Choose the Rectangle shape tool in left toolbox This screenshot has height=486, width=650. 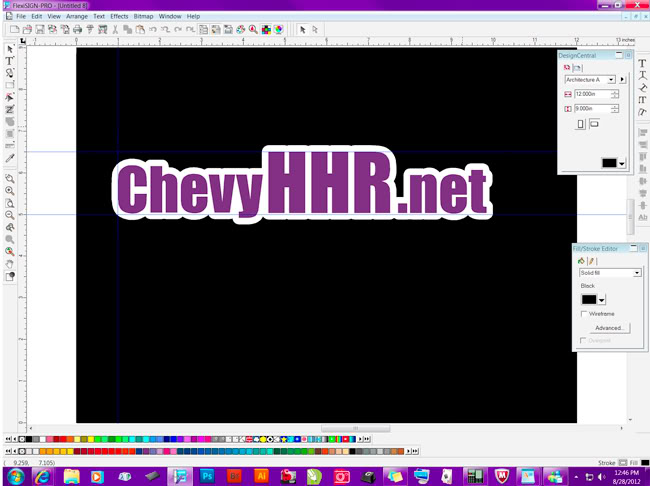click(x=10, y=85)
